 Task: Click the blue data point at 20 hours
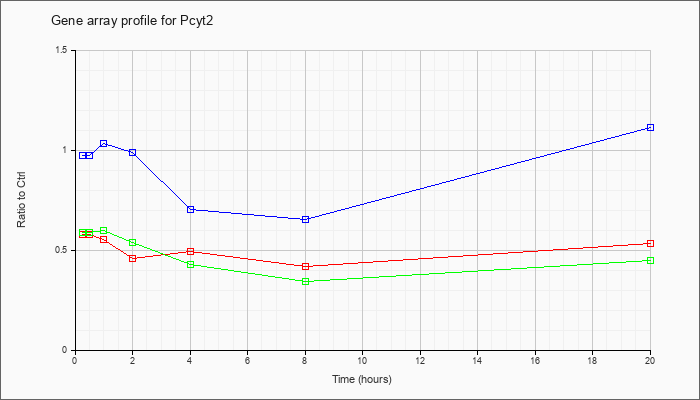point(651,128)
